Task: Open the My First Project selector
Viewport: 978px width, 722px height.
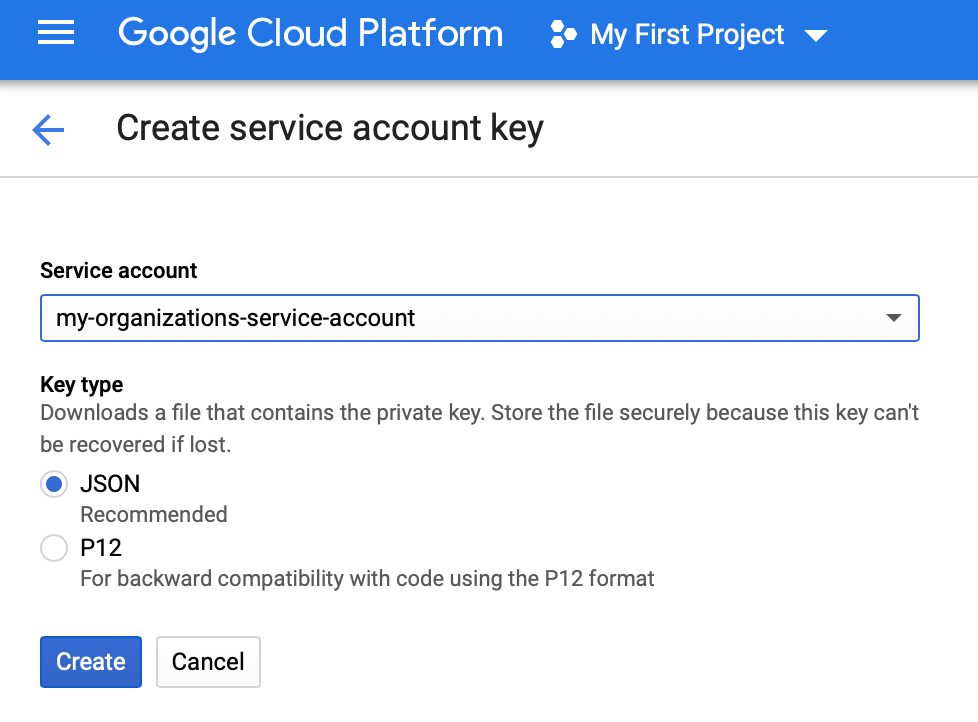Action: (x=687, y=35)
